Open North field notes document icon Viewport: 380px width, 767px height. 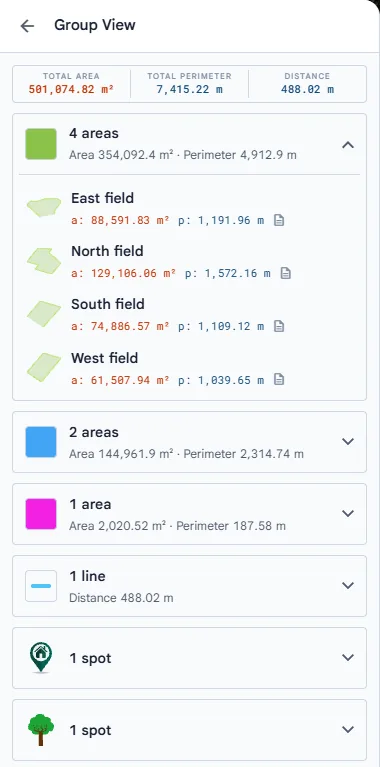(x=286, y=273)
